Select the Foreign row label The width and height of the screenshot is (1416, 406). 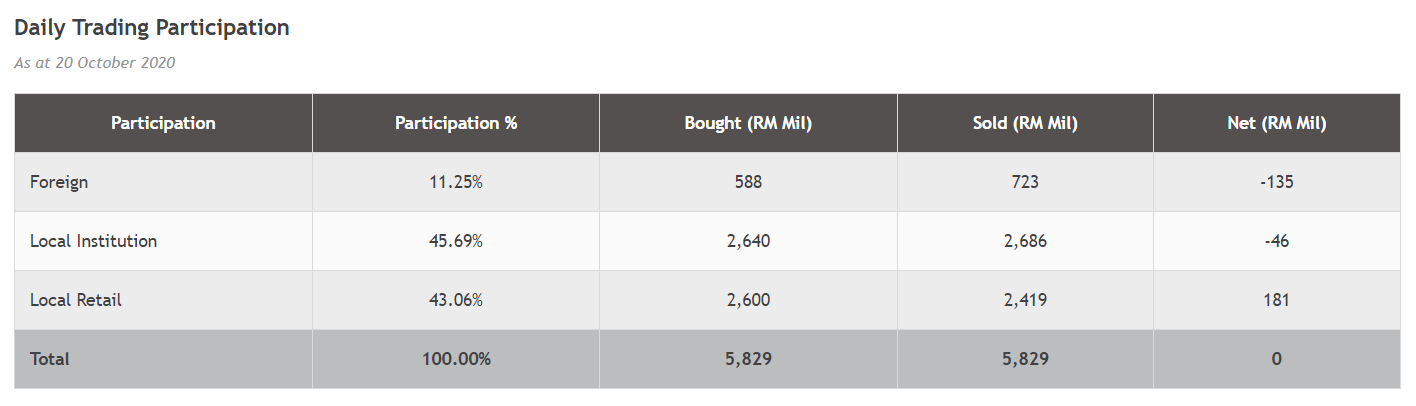59,182
